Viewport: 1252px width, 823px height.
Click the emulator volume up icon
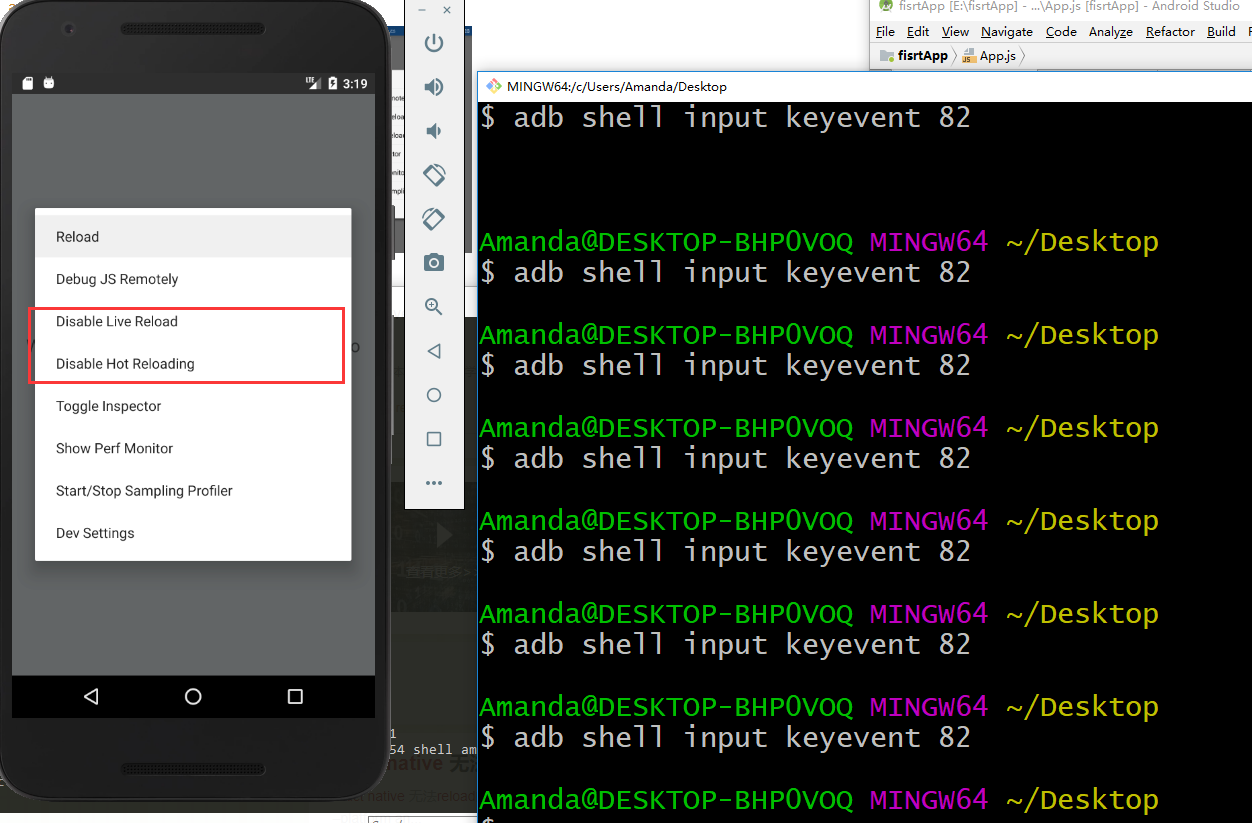pos(434,87)
